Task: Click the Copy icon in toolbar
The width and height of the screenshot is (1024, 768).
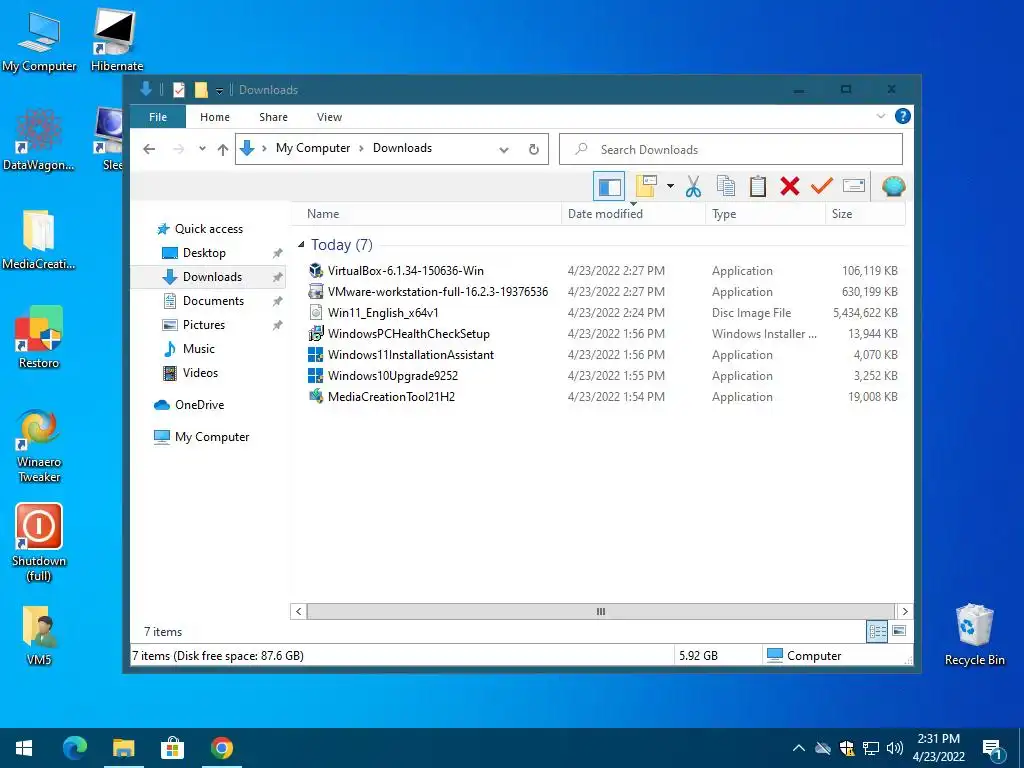Action: click(x=726, y=187)
